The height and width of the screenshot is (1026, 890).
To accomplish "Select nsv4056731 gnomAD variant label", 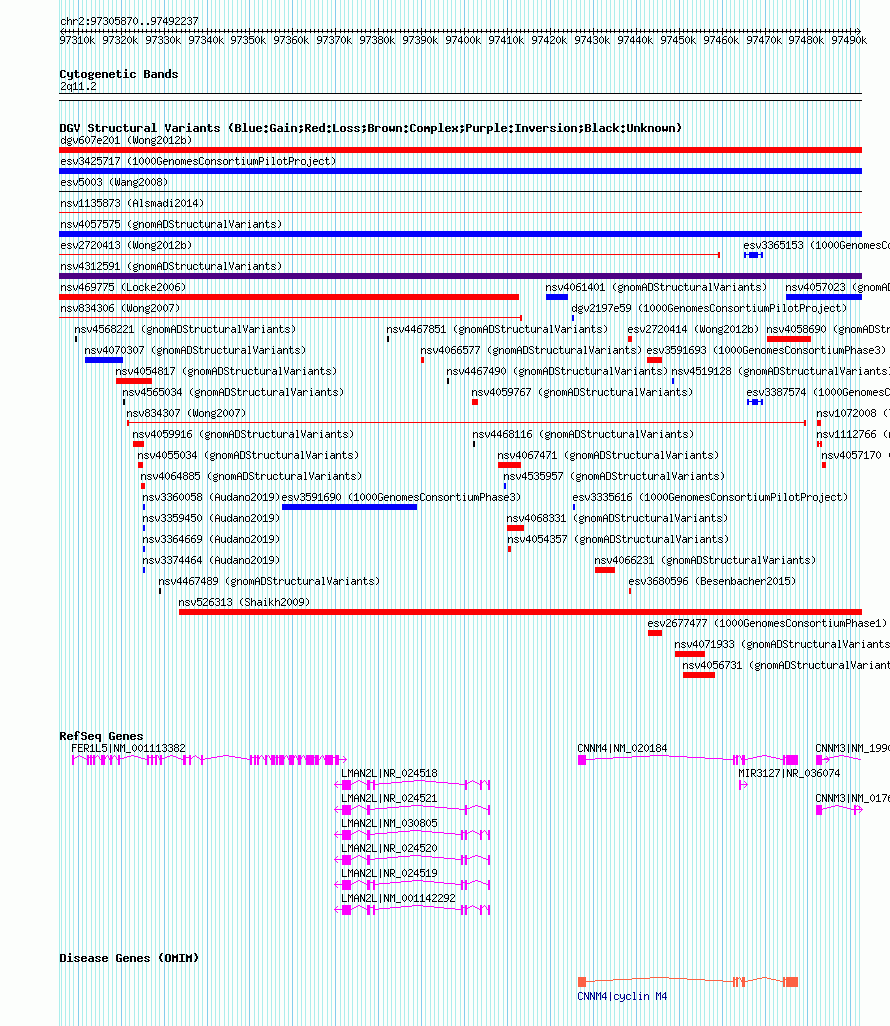I will coord(786,663).
